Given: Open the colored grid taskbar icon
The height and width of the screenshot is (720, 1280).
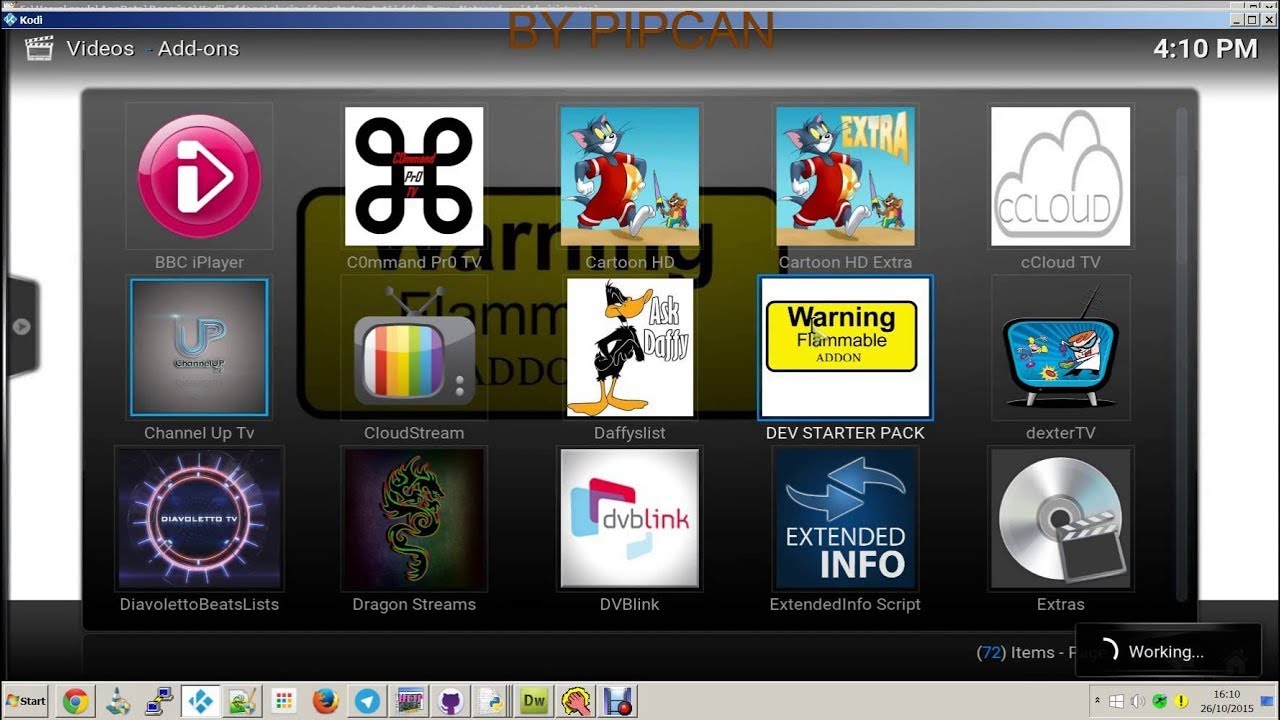Looking at the screenshot, I should click(284, 701).
